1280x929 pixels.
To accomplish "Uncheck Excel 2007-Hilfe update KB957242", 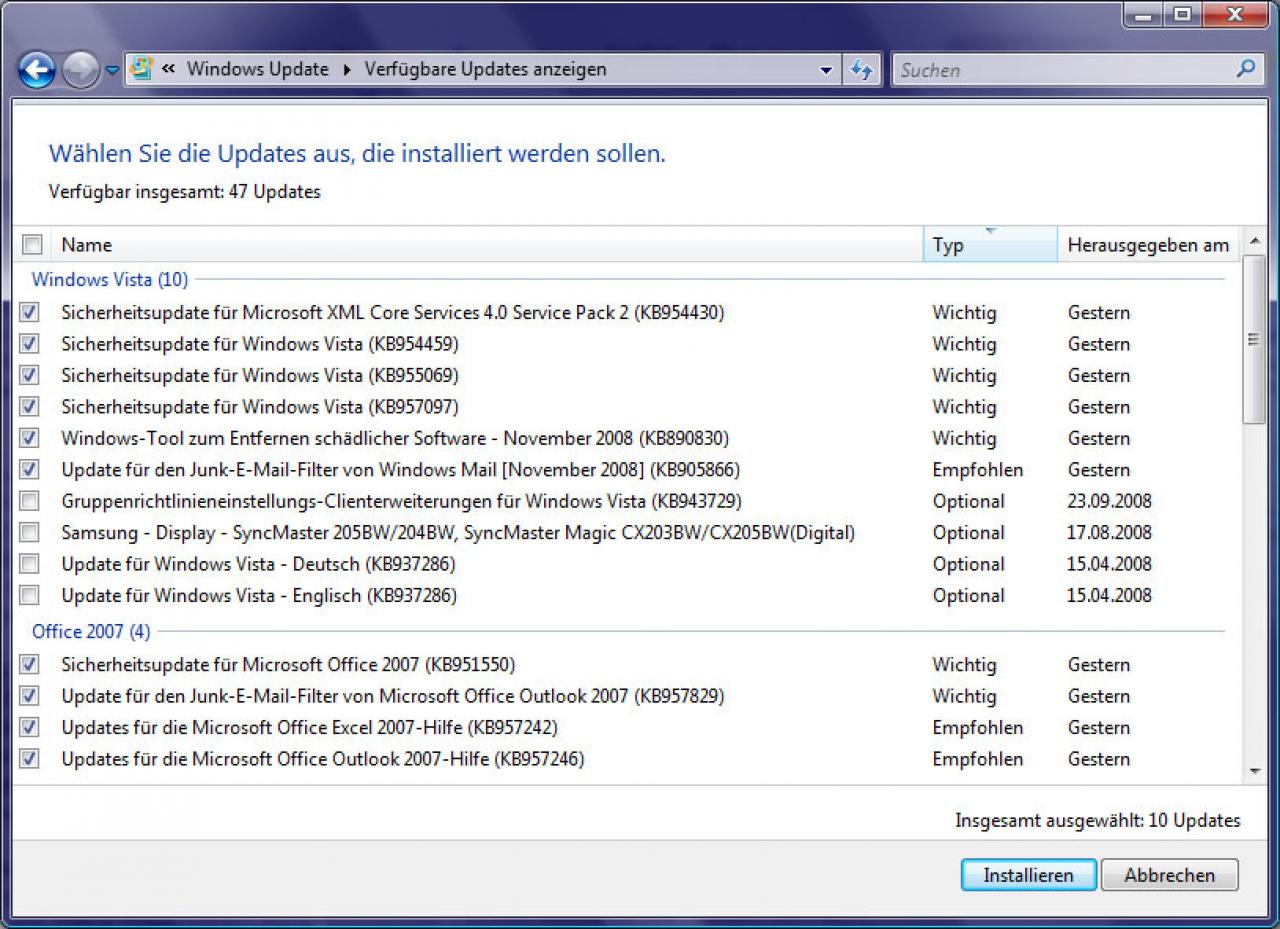I will (x=30, y=727).
